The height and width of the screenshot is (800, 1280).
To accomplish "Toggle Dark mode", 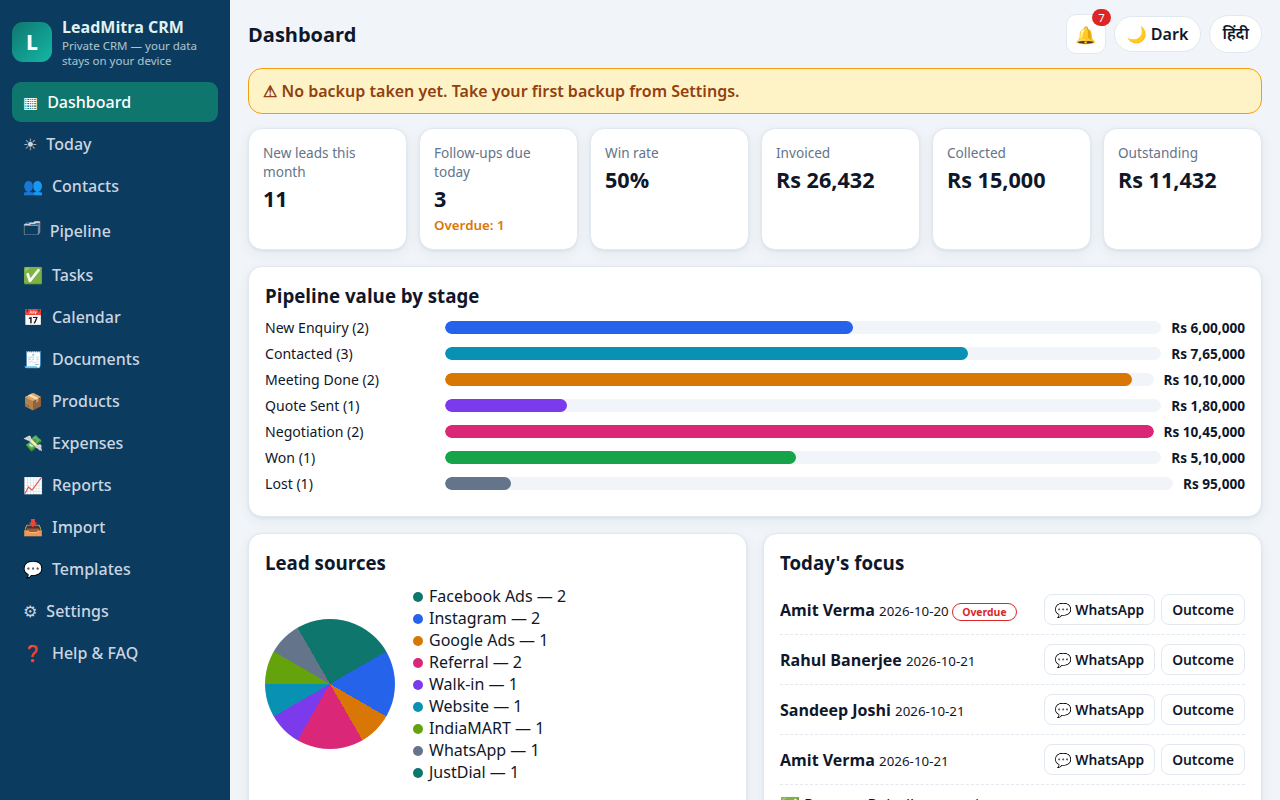I will click(x=1157, y=34).
